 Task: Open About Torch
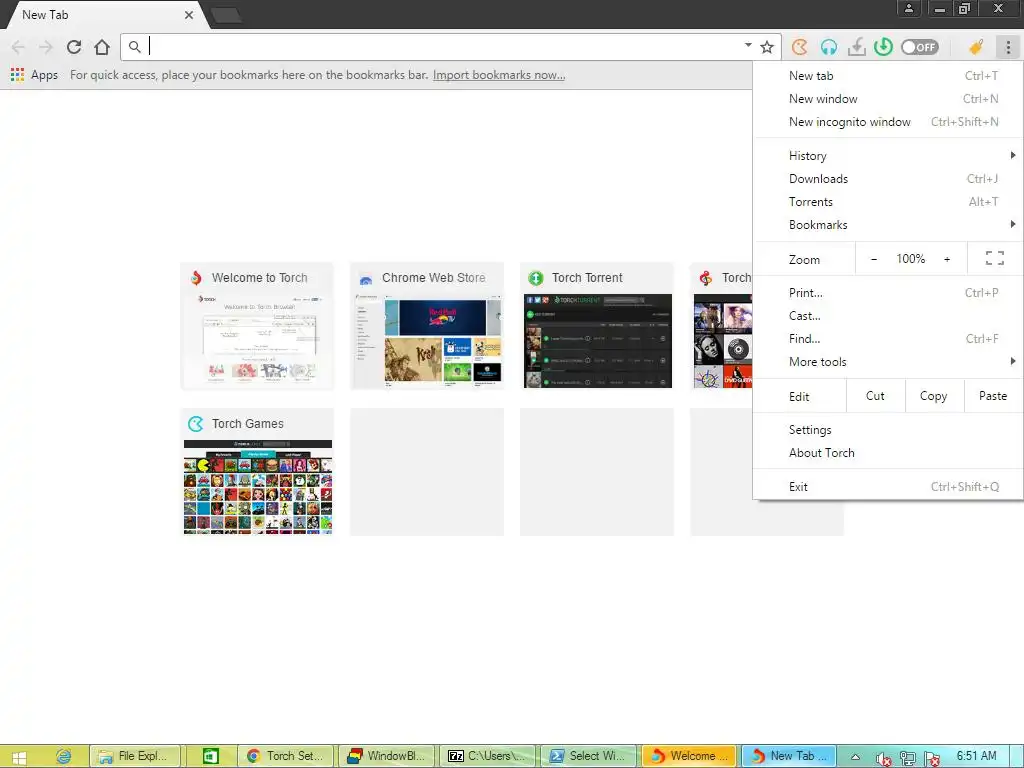pos(888,453)
